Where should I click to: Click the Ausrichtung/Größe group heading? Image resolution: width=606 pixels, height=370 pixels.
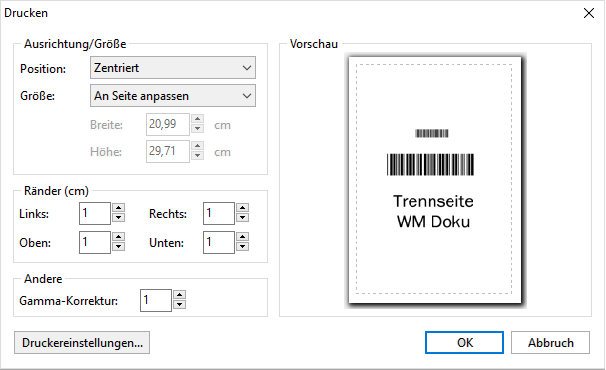[75, 44]
